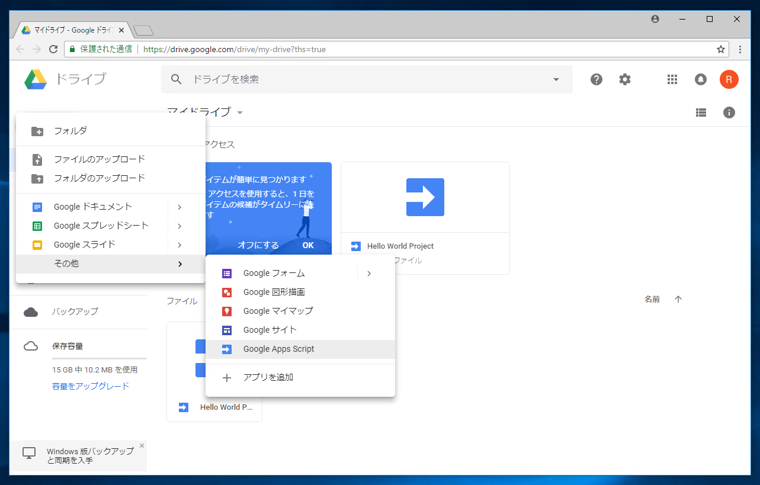Viewport: 760px width, 485px height.
Task: Click the Google Drawings icon
Action: pyautogui.click(x=227, y=292)
